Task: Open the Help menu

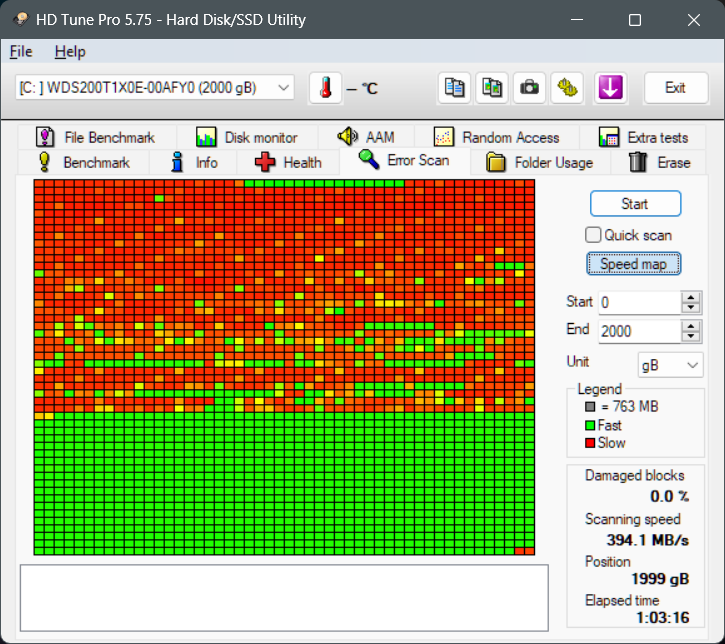Action: (x=70, y=51)
